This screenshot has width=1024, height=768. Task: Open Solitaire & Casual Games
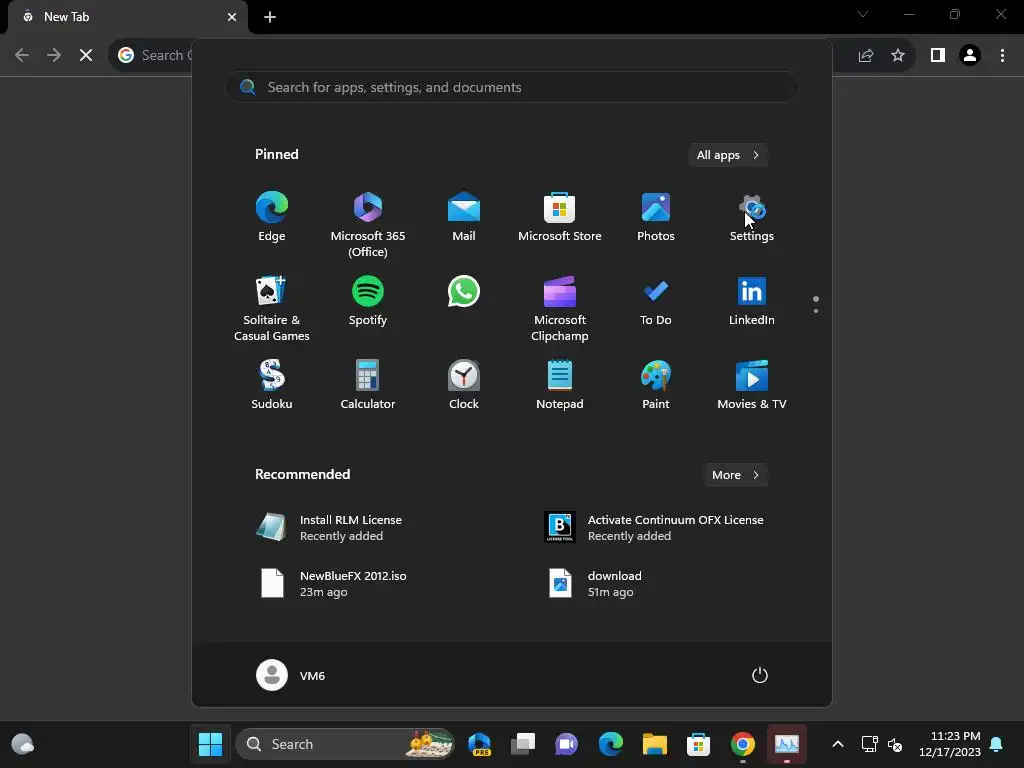(x=272, y=308)
